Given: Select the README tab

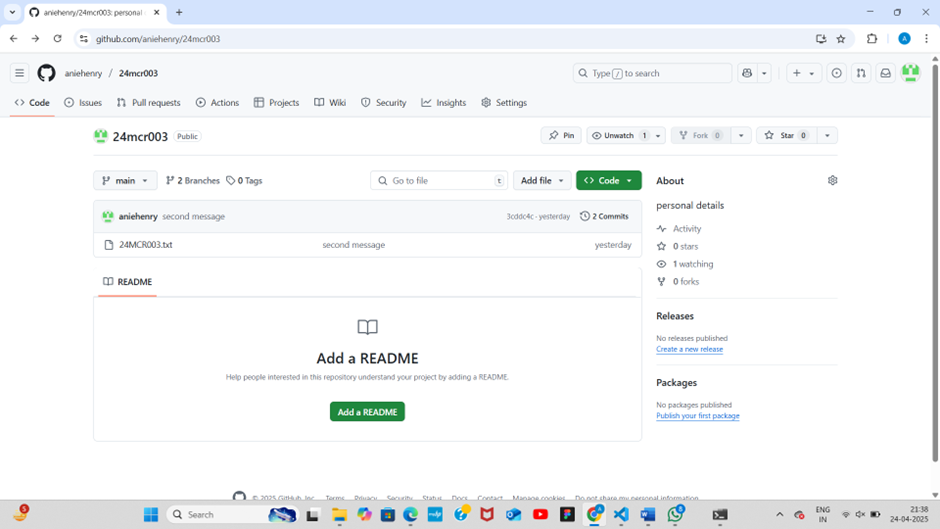Looking at the screenshot, I should click(x=128, y=282).
